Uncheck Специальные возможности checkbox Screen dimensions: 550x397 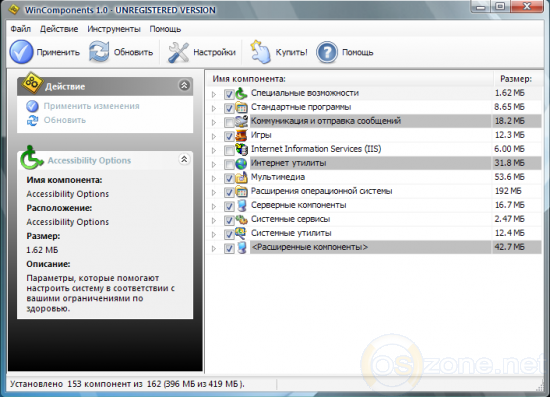(x=229, y=94)
